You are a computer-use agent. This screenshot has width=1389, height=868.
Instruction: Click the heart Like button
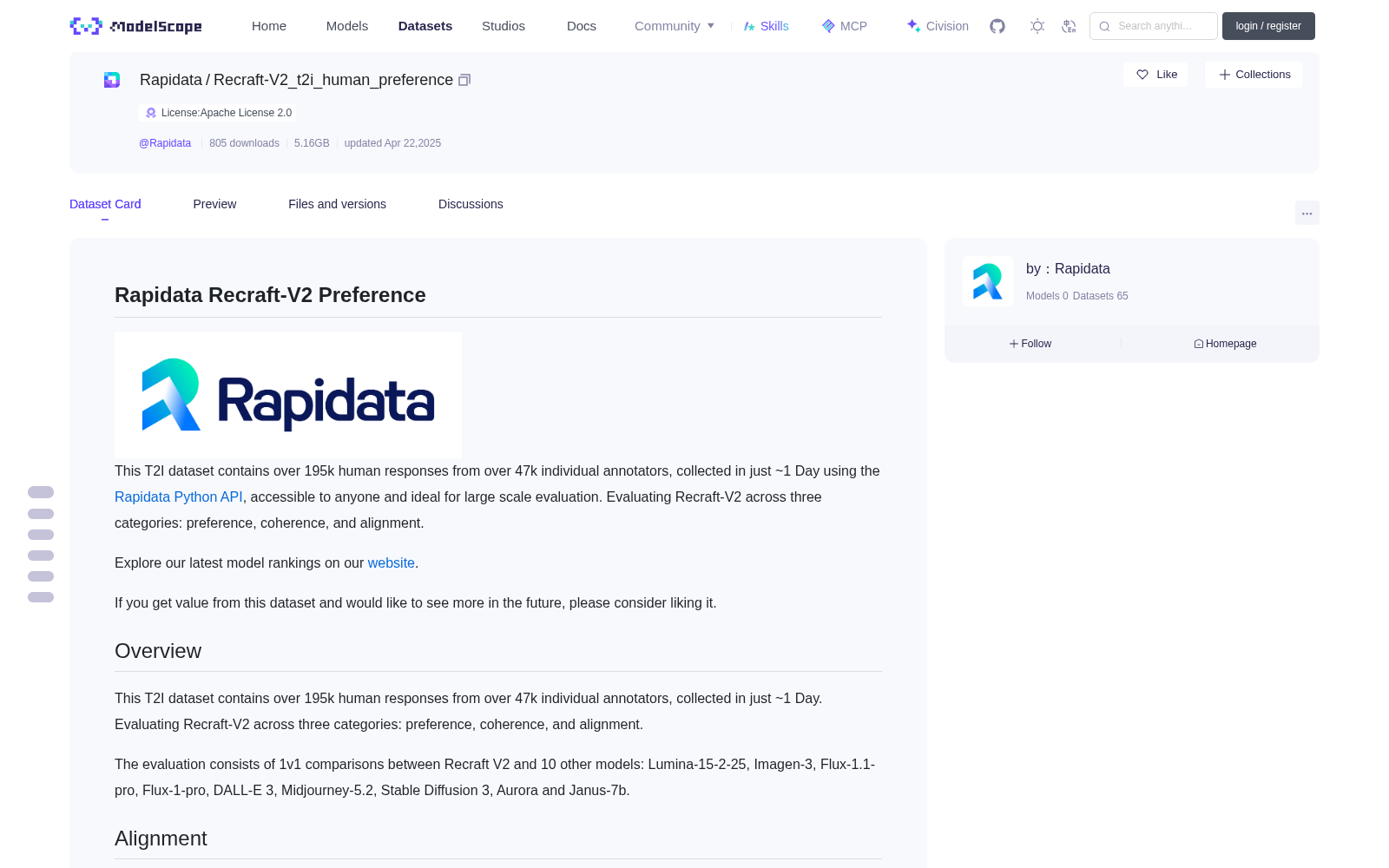tap(1155, 75)
